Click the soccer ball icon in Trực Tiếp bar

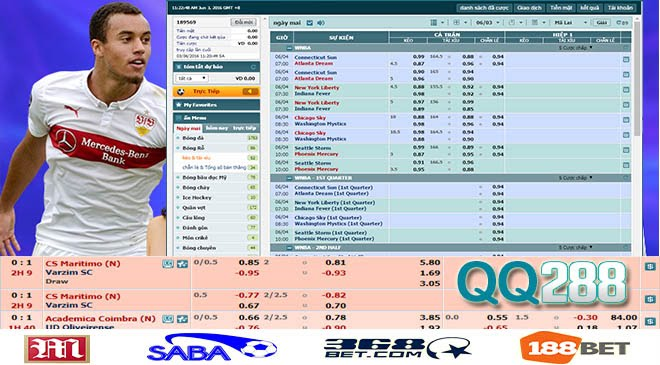pyautogui.click(x=181, y=91)
